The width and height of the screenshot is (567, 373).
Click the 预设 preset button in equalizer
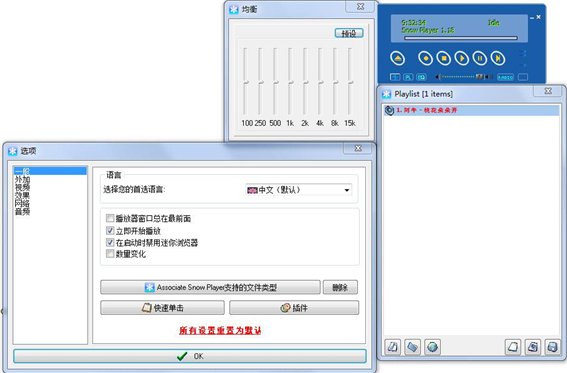click(349, 33)
